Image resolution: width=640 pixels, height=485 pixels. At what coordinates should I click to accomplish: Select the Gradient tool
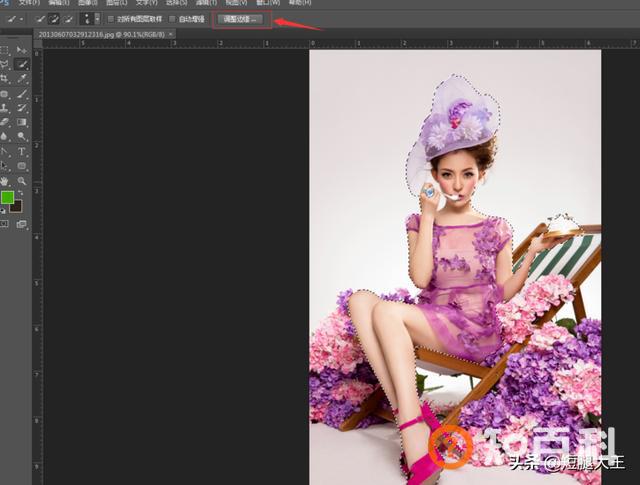click(x=22, y=122)
